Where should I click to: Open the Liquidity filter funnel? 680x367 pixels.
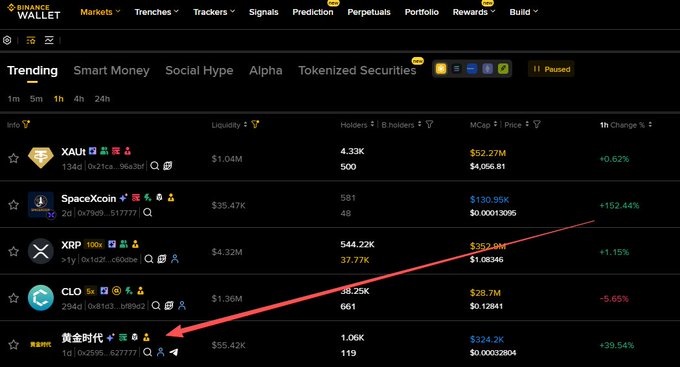coord(255,125)
